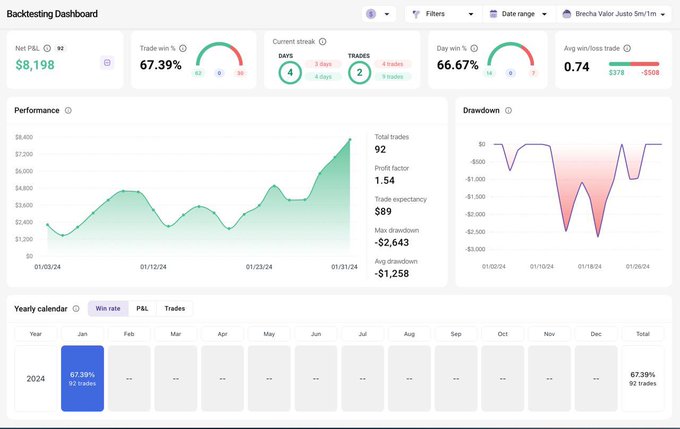This screenshot has height=429, width=680.
Task: Click the info icon beside Day win %
Action: tap(474, 48)
